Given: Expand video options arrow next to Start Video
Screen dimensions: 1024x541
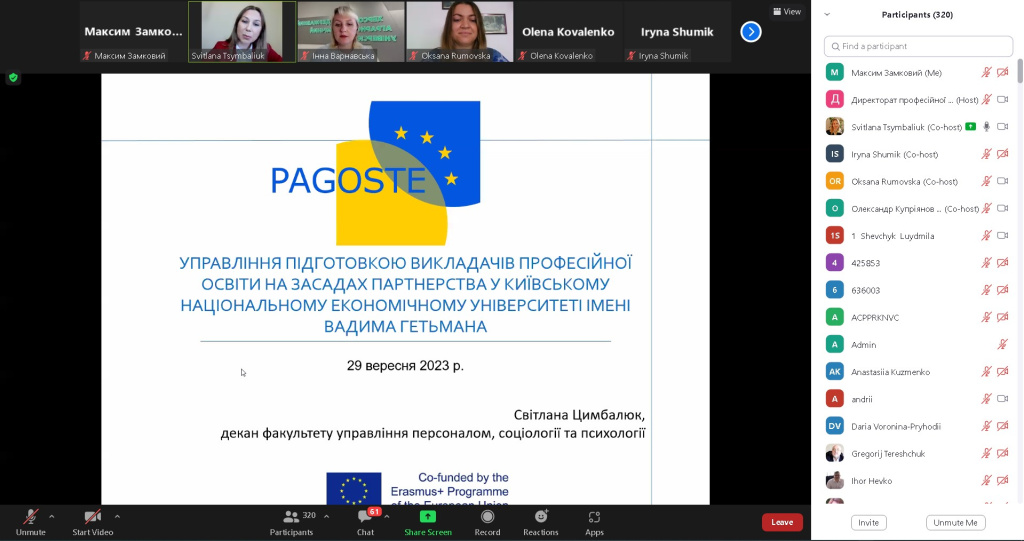Looking at the screenshot, I should click(x=117, y=516).
